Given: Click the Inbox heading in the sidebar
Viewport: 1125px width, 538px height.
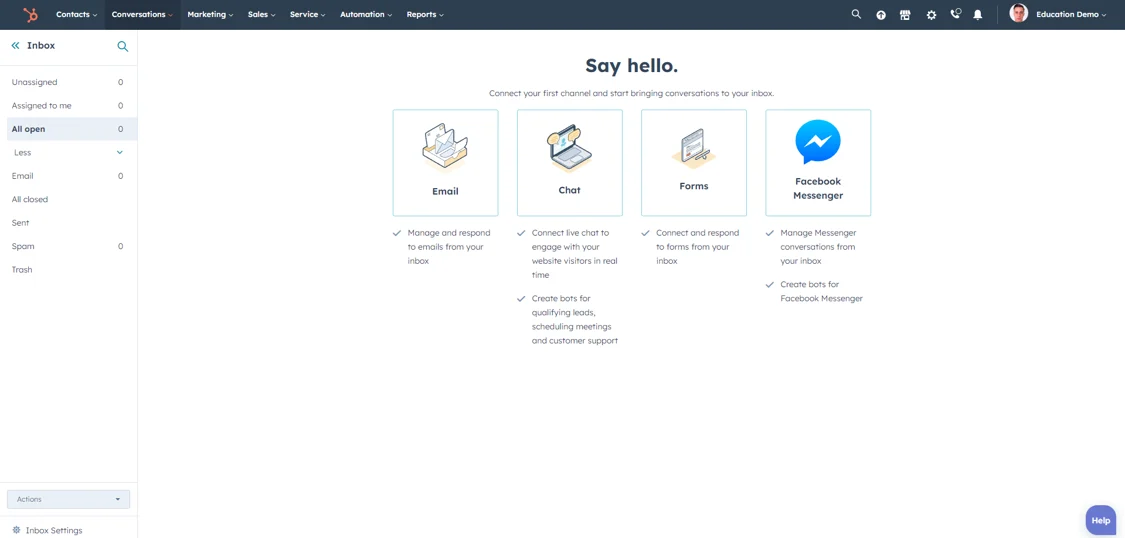Looking at the screenshot, I should [41, 45].
